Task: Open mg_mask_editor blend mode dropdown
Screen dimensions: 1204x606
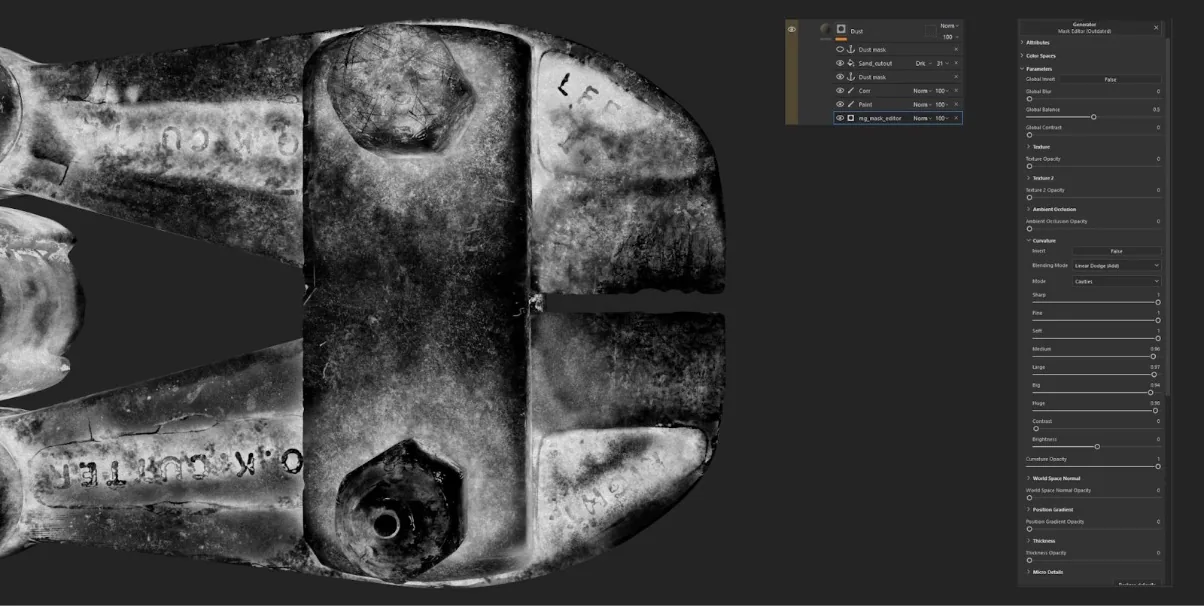Action: tap(922, 118)
